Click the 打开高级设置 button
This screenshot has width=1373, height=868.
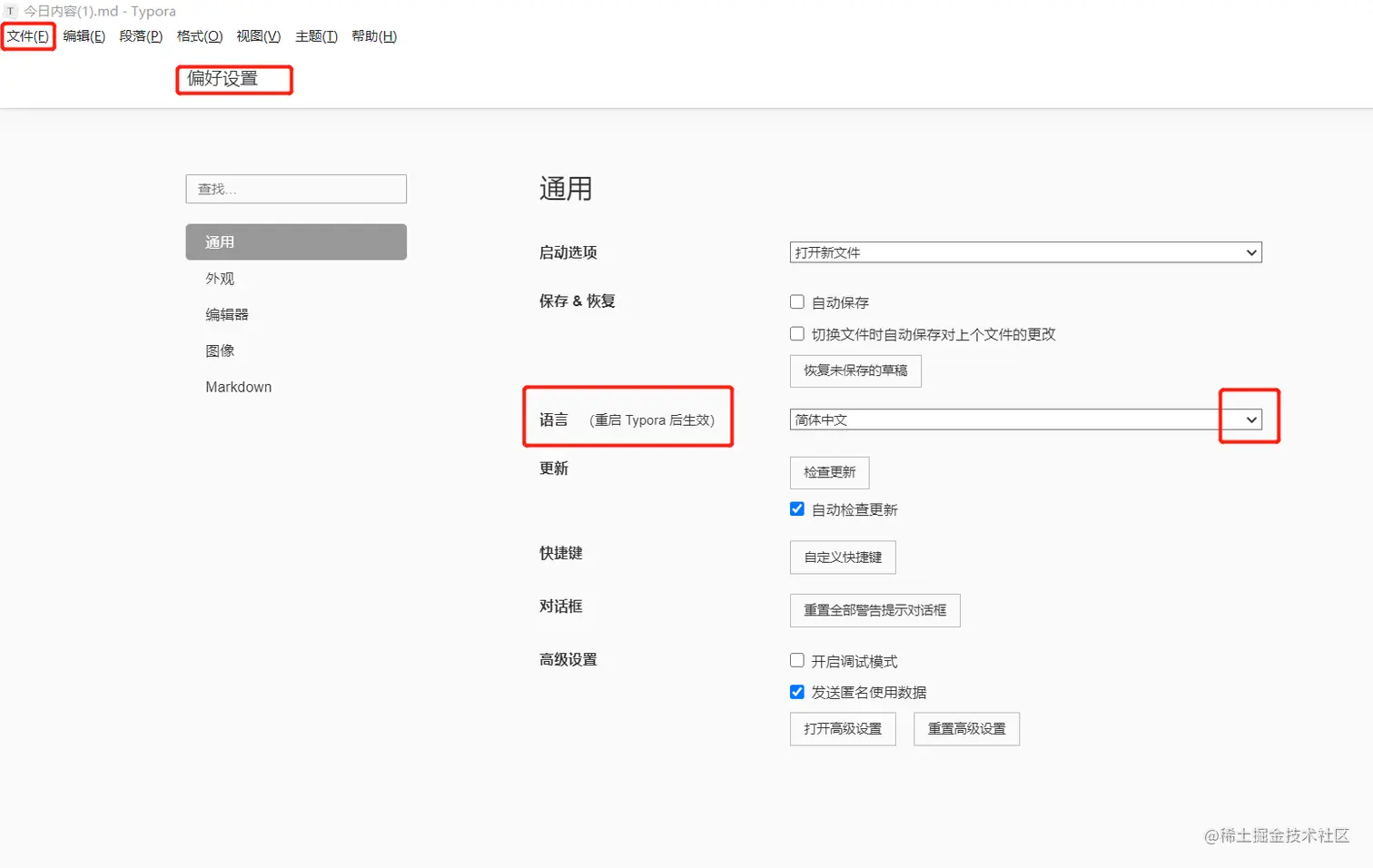coord(843,729)
